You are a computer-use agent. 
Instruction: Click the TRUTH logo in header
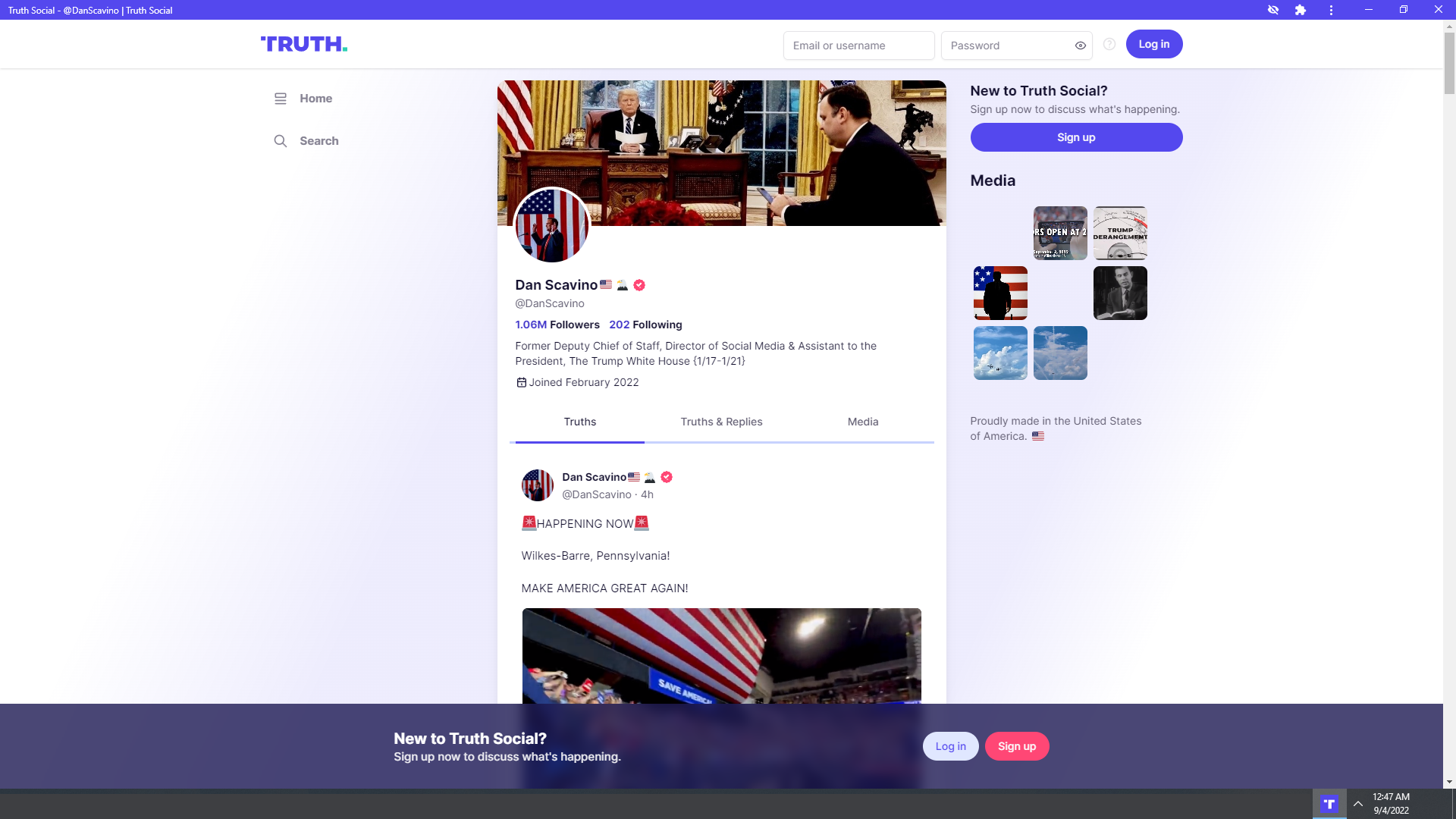[x=304, y=44]
